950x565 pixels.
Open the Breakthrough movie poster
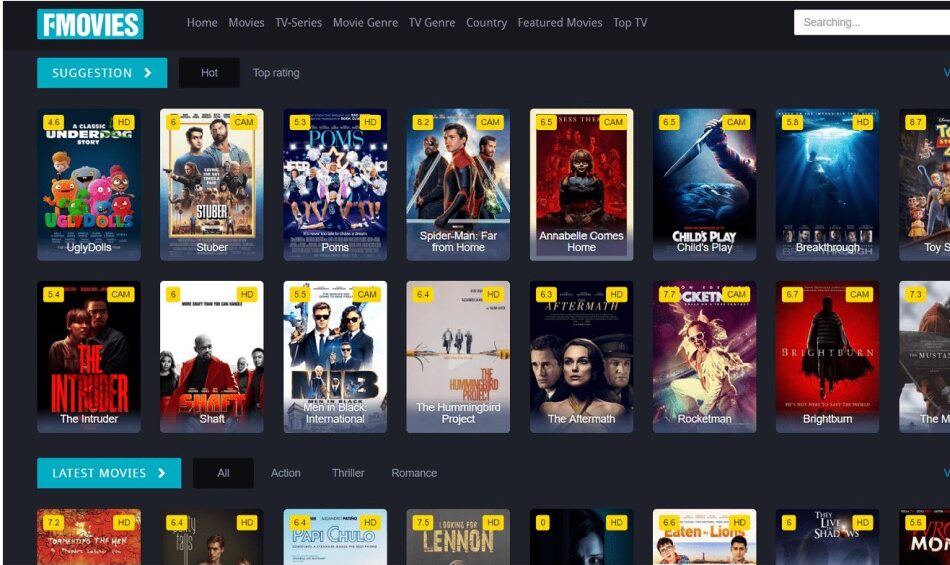coord(827,185)
